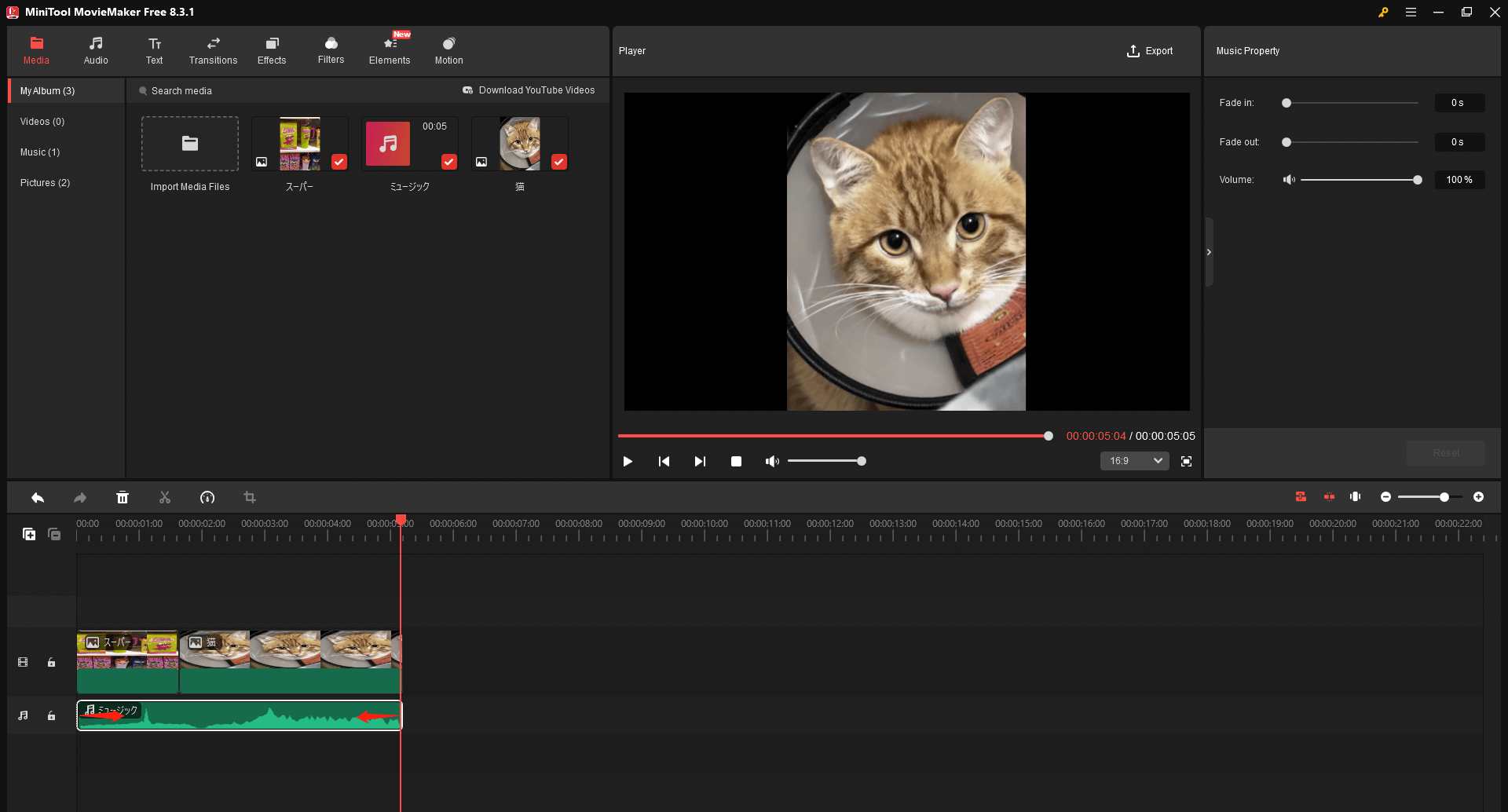Click the Export button
Image resolution: width=1508 pixels, height=812 pixels.
[1149, 51]
